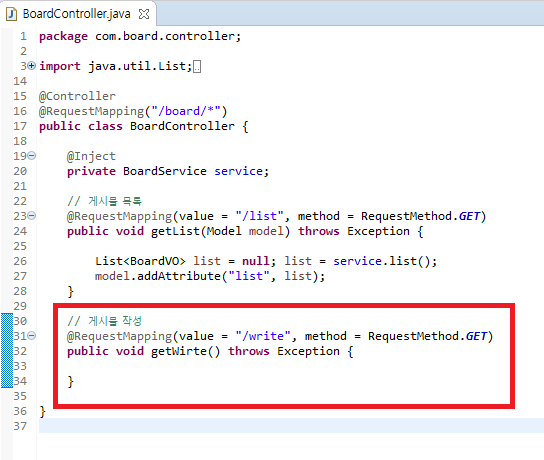Collapse the getList method at line 23
544x460 pixels.
point(32,215)
